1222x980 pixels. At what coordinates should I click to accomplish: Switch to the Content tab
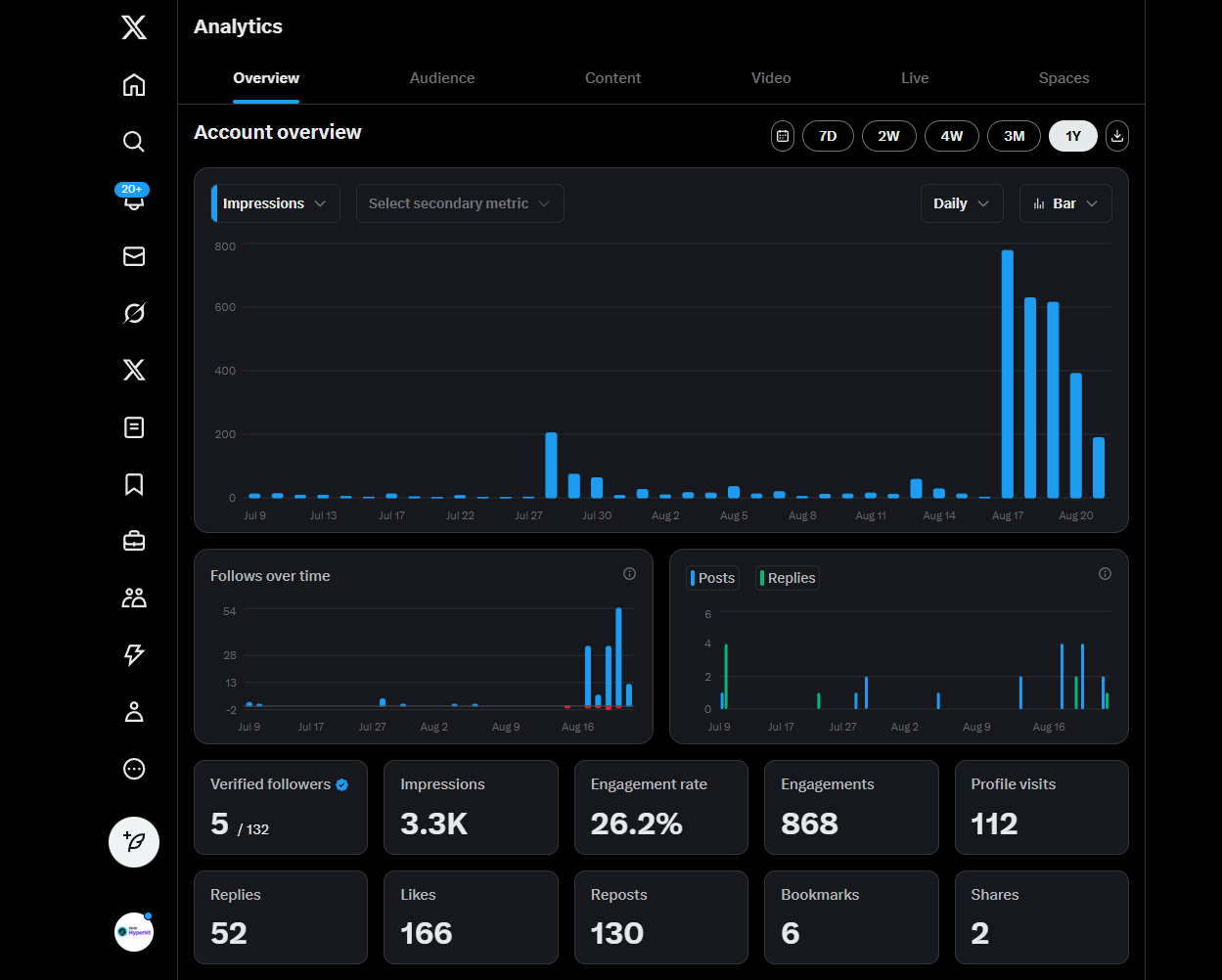point(613,78)
